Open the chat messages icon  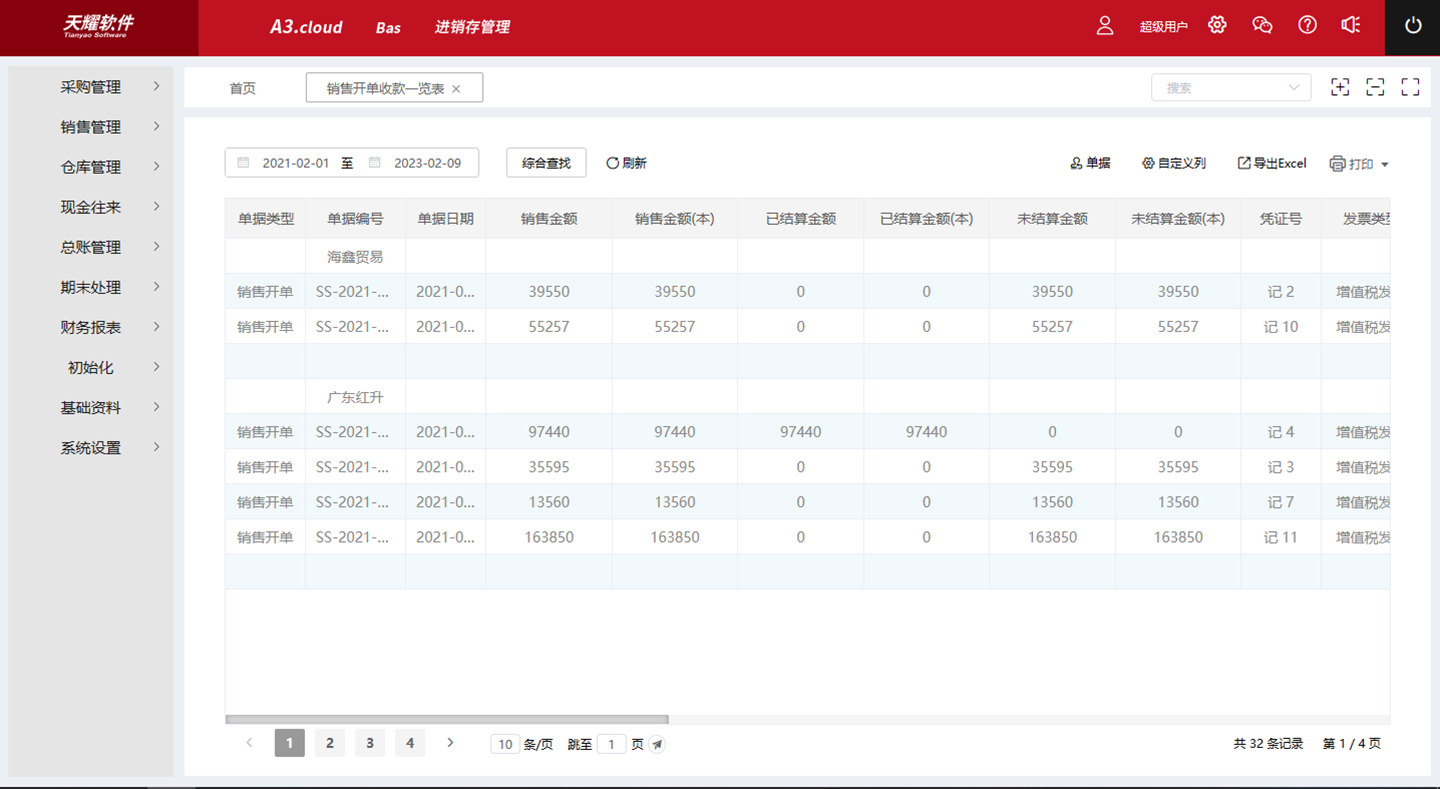tap(1262, 26)
